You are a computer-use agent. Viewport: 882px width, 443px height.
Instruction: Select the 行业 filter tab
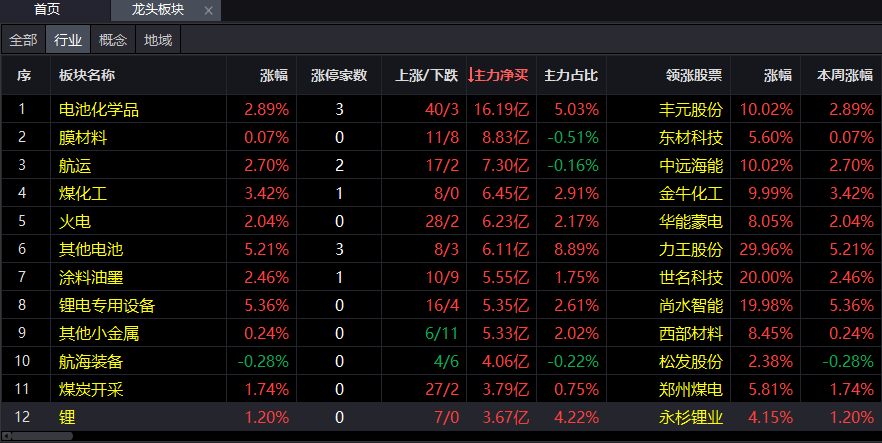(68, 40)
